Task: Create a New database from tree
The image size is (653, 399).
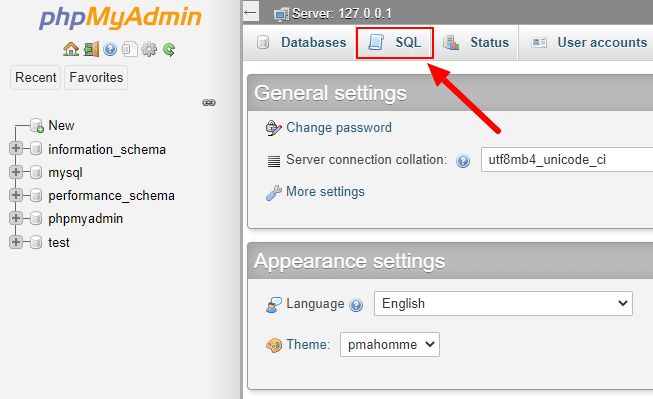Action: [x=61, y=125]
